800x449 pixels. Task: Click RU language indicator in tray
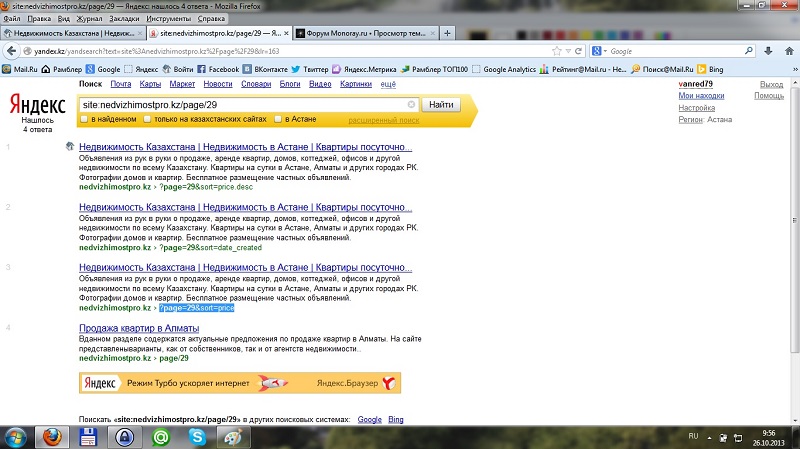[693, 436]
